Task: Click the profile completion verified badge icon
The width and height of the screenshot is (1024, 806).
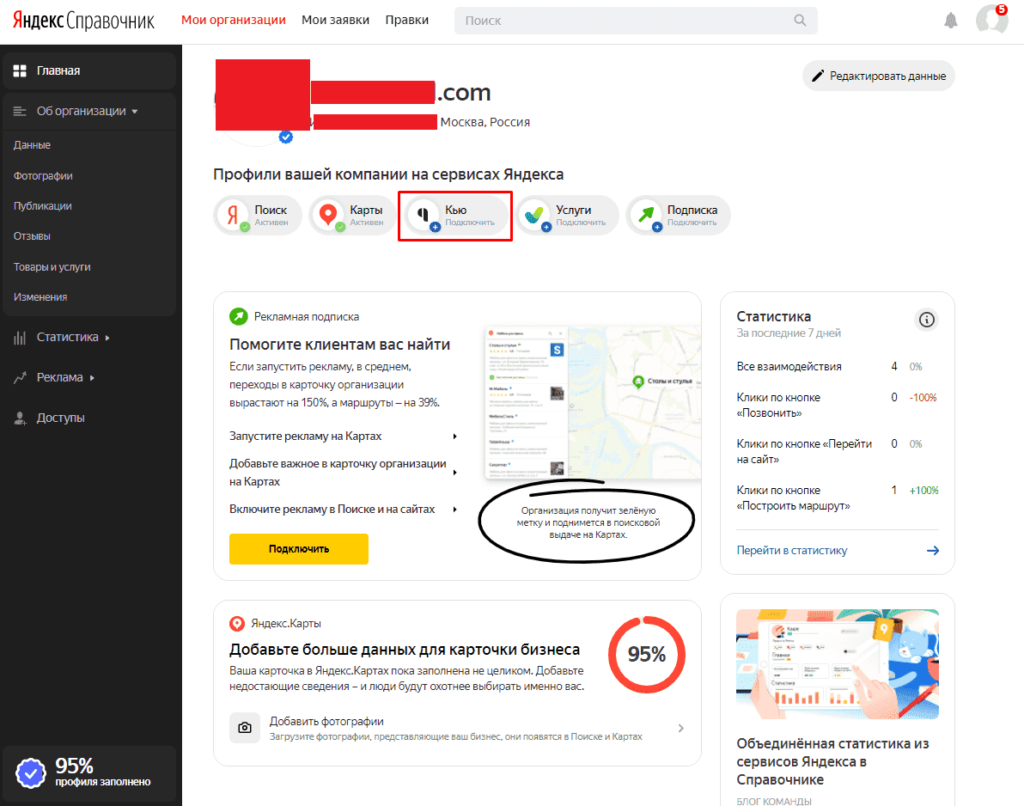Action: click(x=31, y=773)
